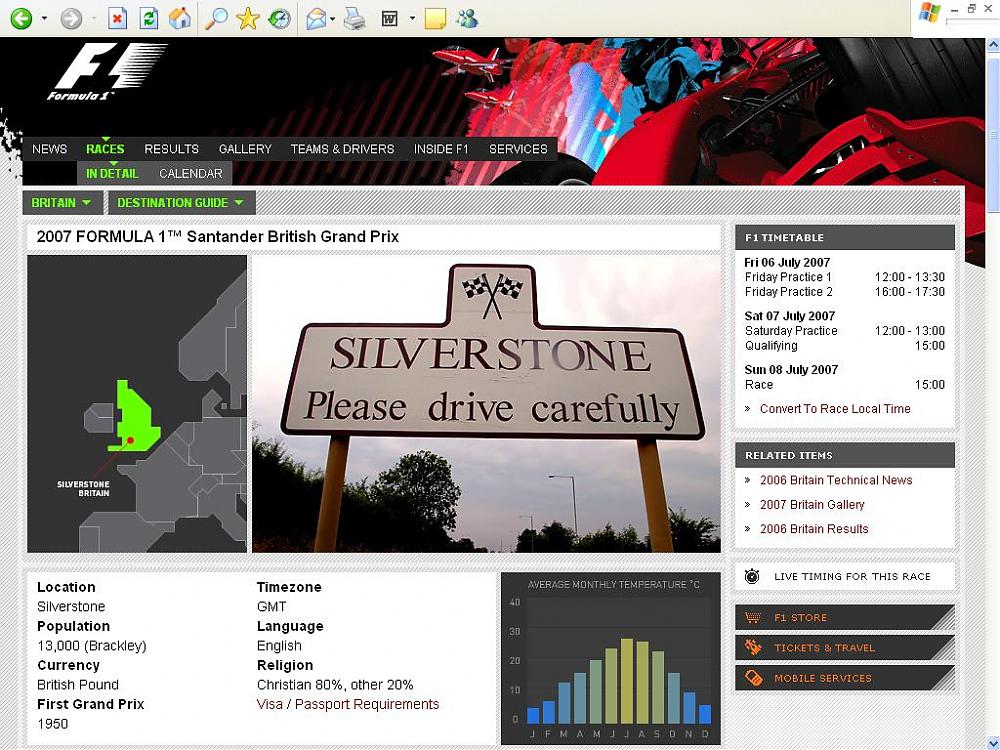
Task: Open the TEAMS & DRIVERS menu
Action: [342, 149]
